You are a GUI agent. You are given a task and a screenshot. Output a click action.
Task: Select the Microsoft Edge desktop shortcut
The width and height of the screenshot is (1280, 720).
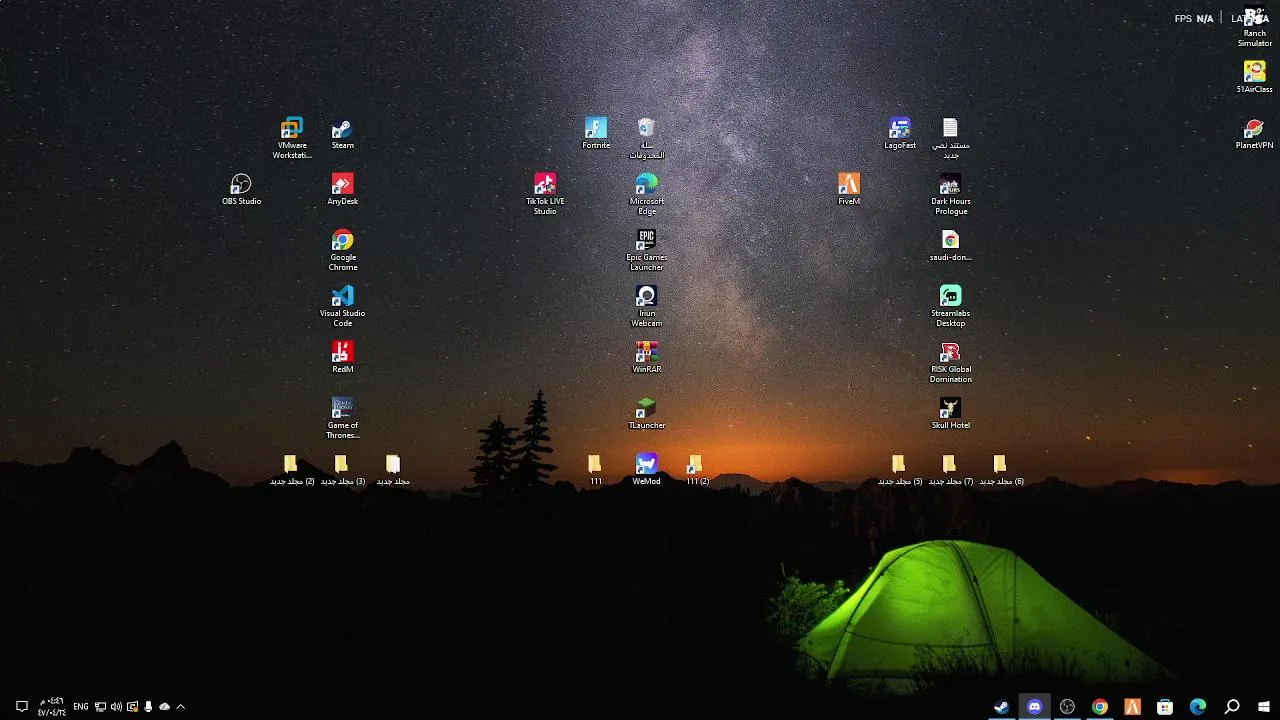coord(646,194)
